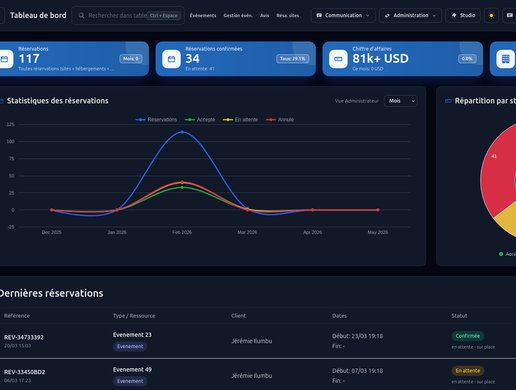Viewport: 516px width, 390px height.
Task: Click the Début: 23/03 19:18 date
Action: [357, 336]
